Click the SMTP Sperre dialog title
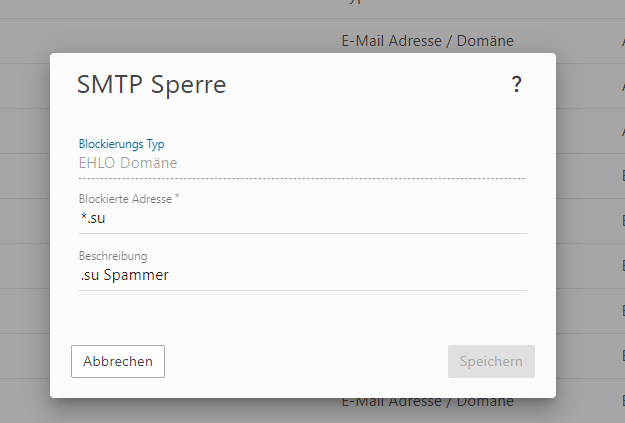Image resolution: width=625 pixels, height=423 pixels. (151, 85)
